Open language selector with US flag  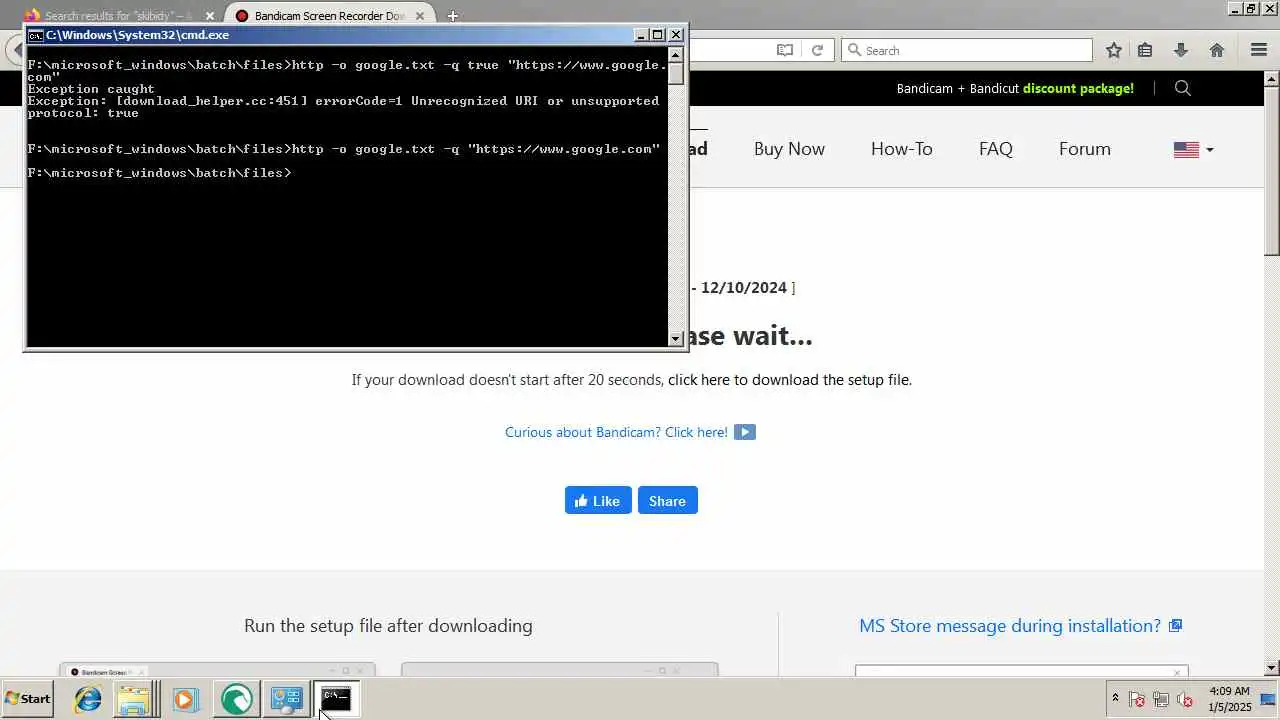click(1193, 149)
